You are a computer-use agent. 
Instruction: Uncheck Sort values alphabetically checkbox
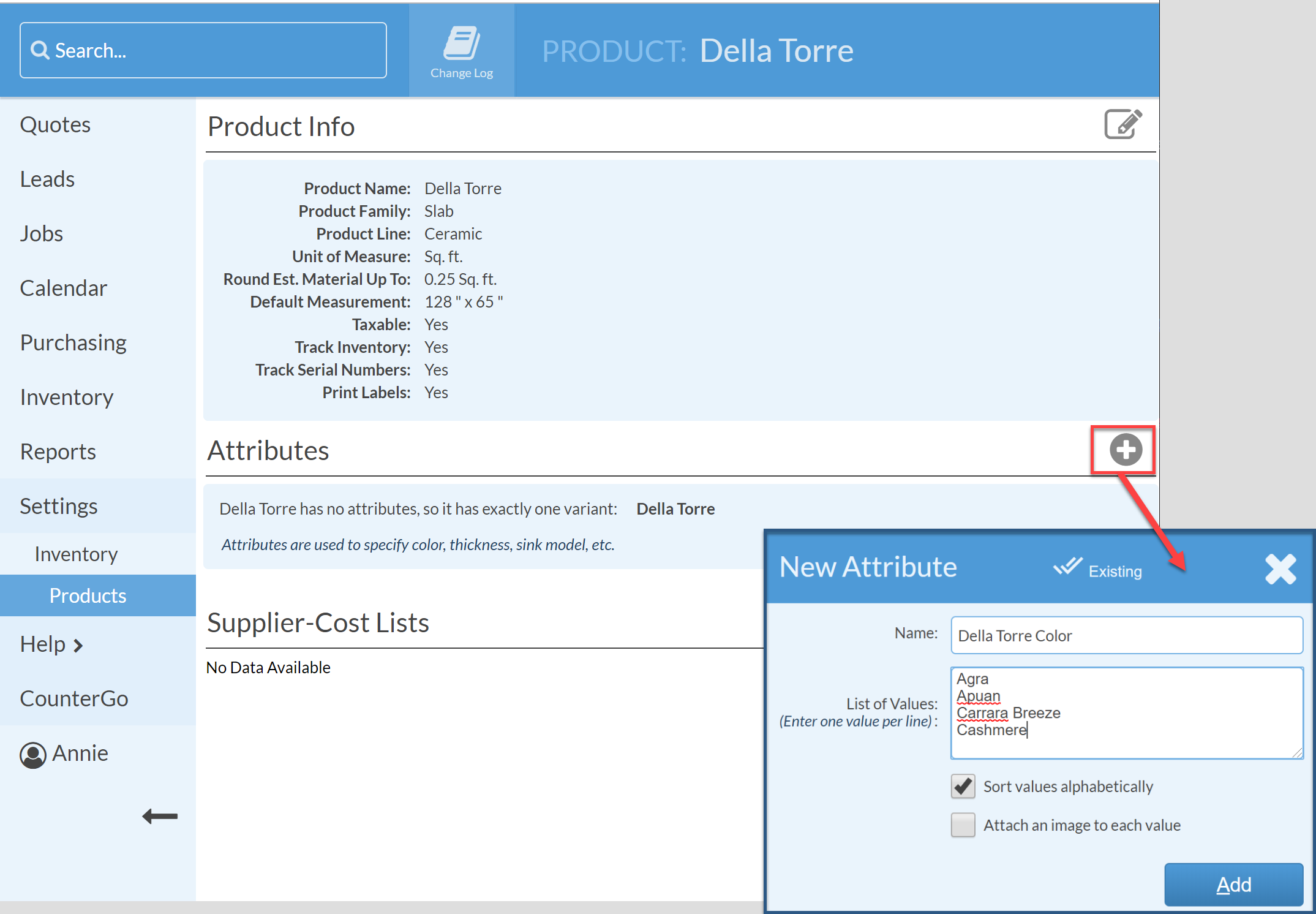(x=963, y=786)
